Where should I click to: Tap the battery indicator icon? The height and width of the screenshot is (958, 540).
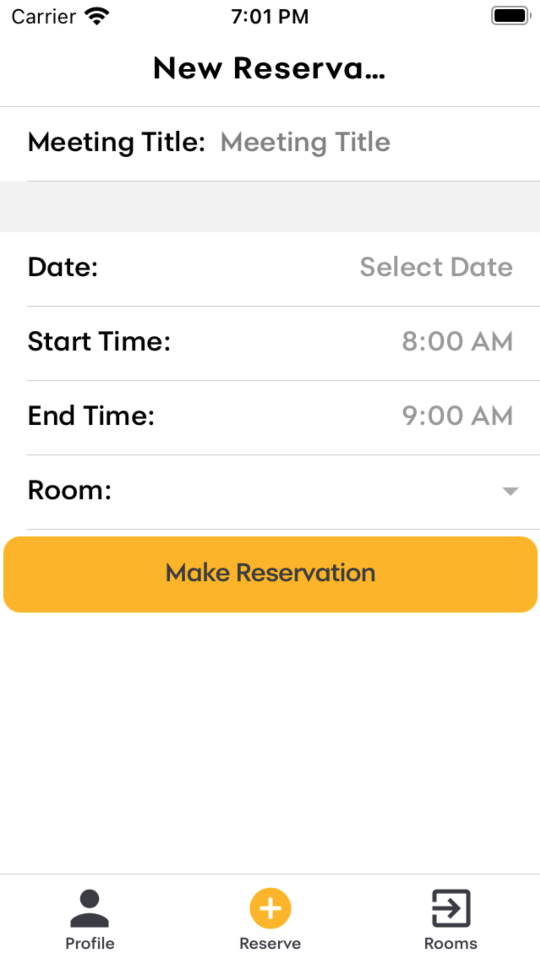point(510,16)
